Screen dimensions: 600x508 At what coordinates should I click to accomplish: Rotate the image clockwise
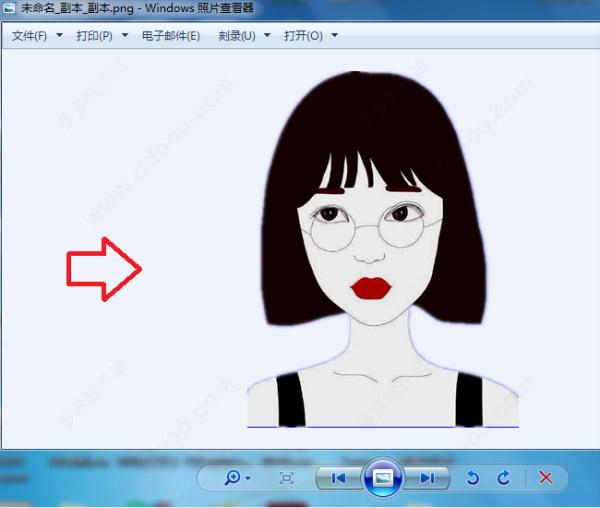504,478
